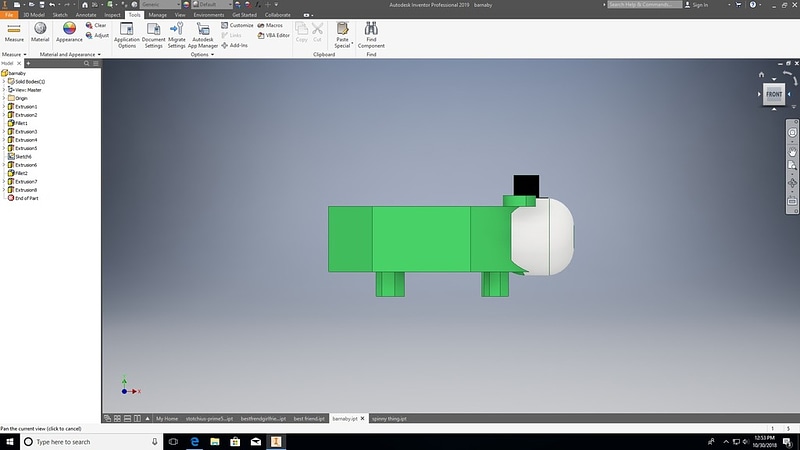This screenshot has height=450, width=800.
Task: Clear appearance overrides
Action: click(x=96, y=25)
